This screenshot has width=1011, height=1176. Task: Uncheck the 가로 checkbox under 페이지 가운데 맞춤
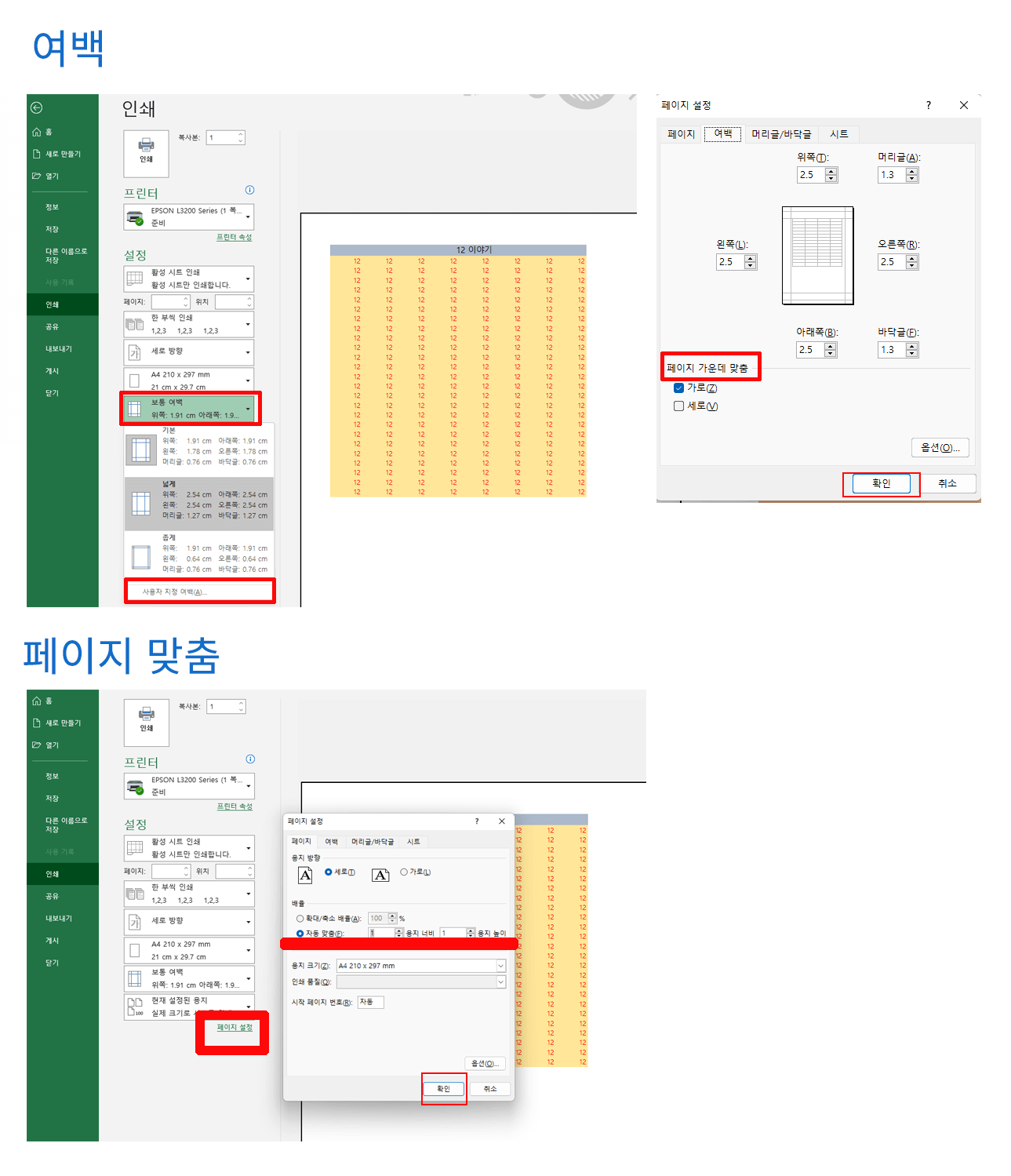pos(679,388)
